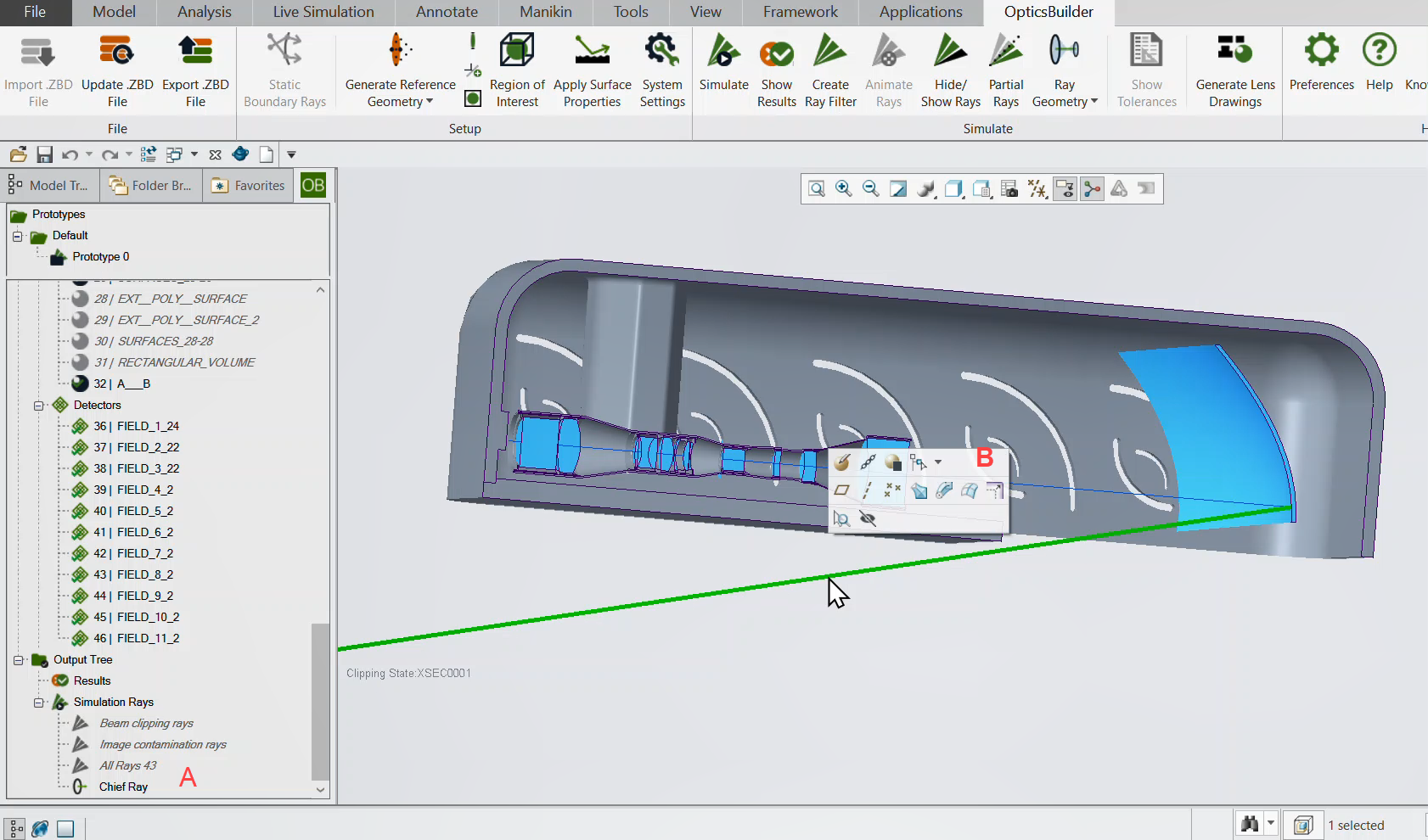1428x840 pixels.
Task: Toggle Annotation Display in graphics toolbar
Action: (1065, 188)
